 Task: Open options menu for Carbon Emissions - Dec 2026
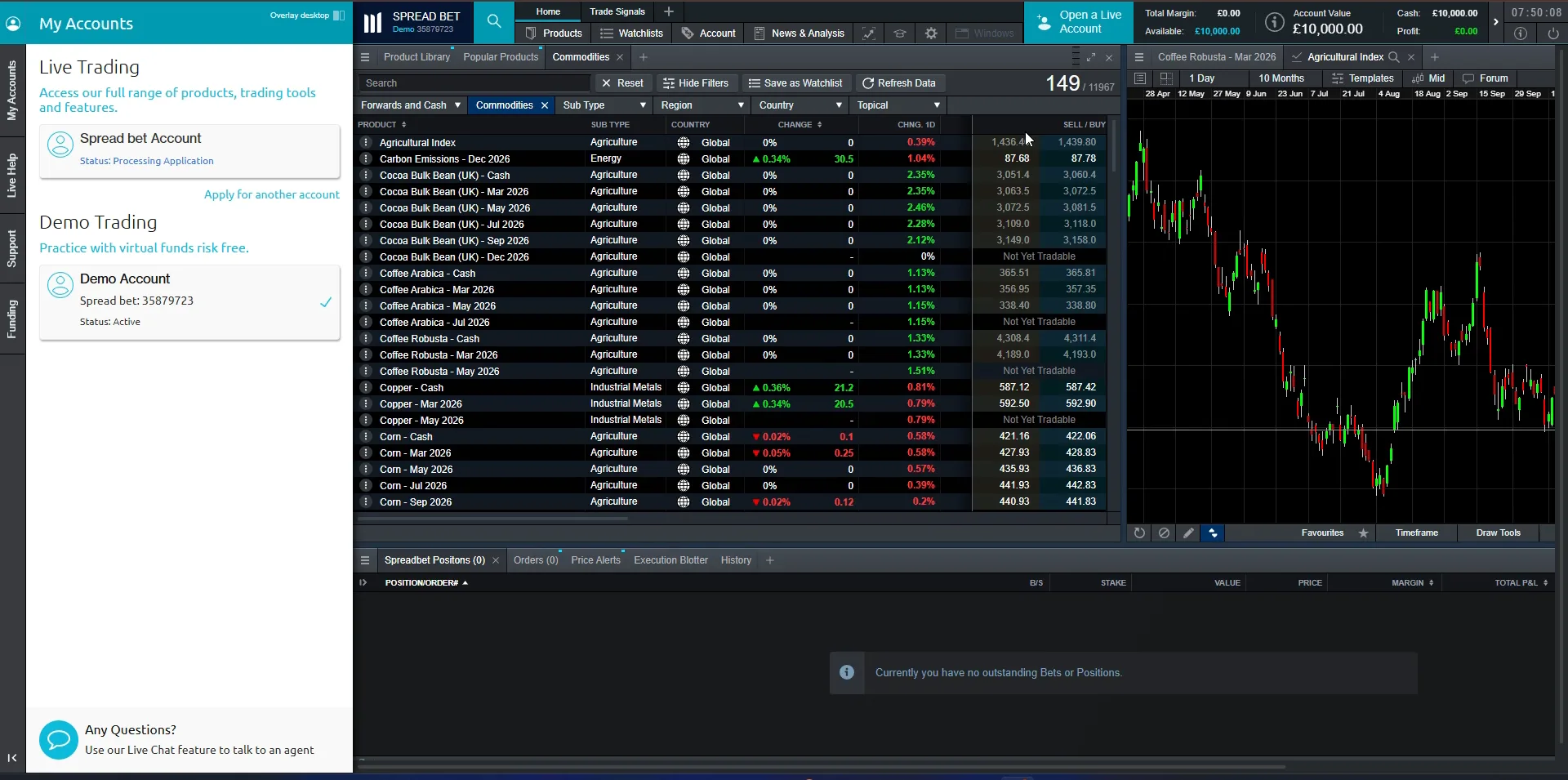pyautogui.click(x=365, y=158)
